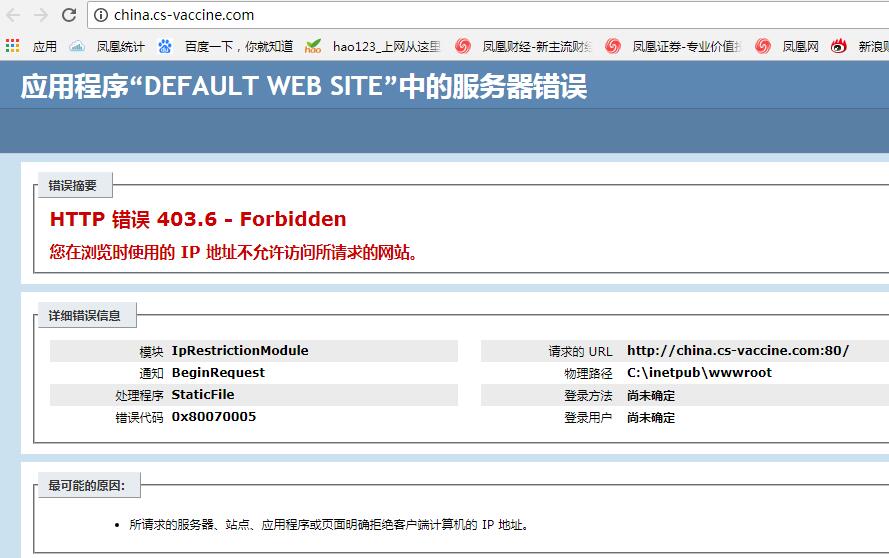The height and width of the screenshot is (558, 889).
Task: Click the 登录用户 value 尚未确定
Action: pyautogui.click(x=651, y=418)
